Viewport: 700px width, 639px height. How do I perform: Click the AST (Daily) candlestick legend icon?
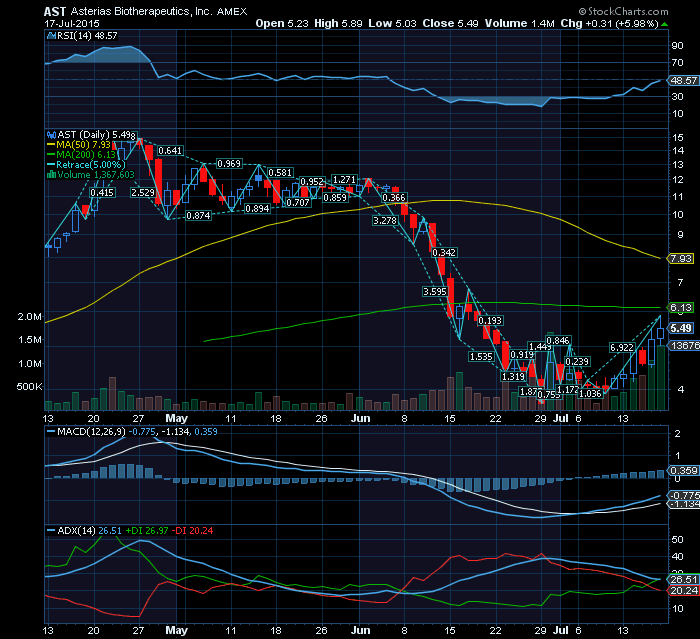click(50, 134)
